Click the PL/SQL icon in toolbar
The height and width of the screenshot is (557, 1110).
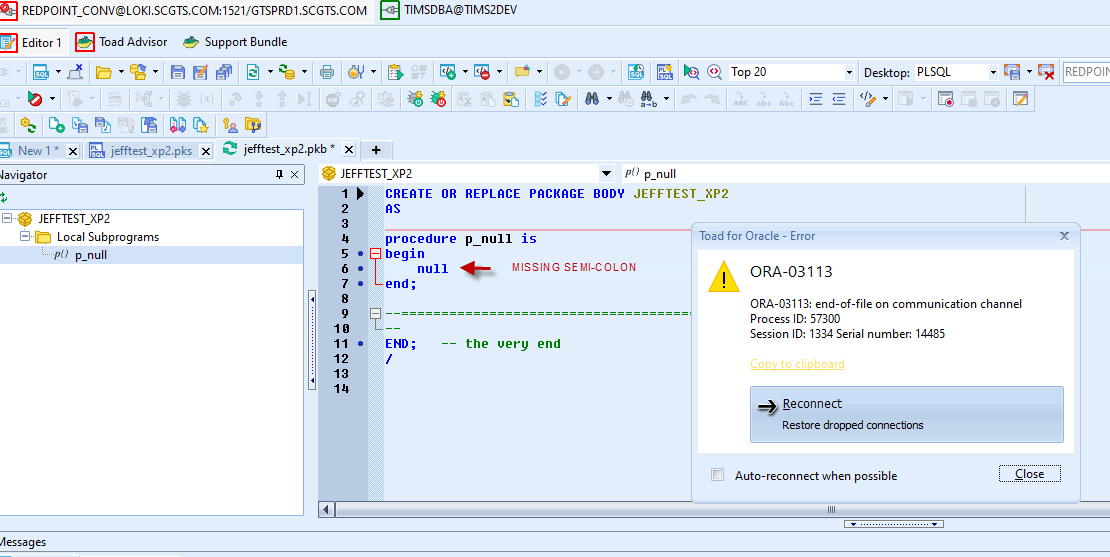click(x=665, y=72)
